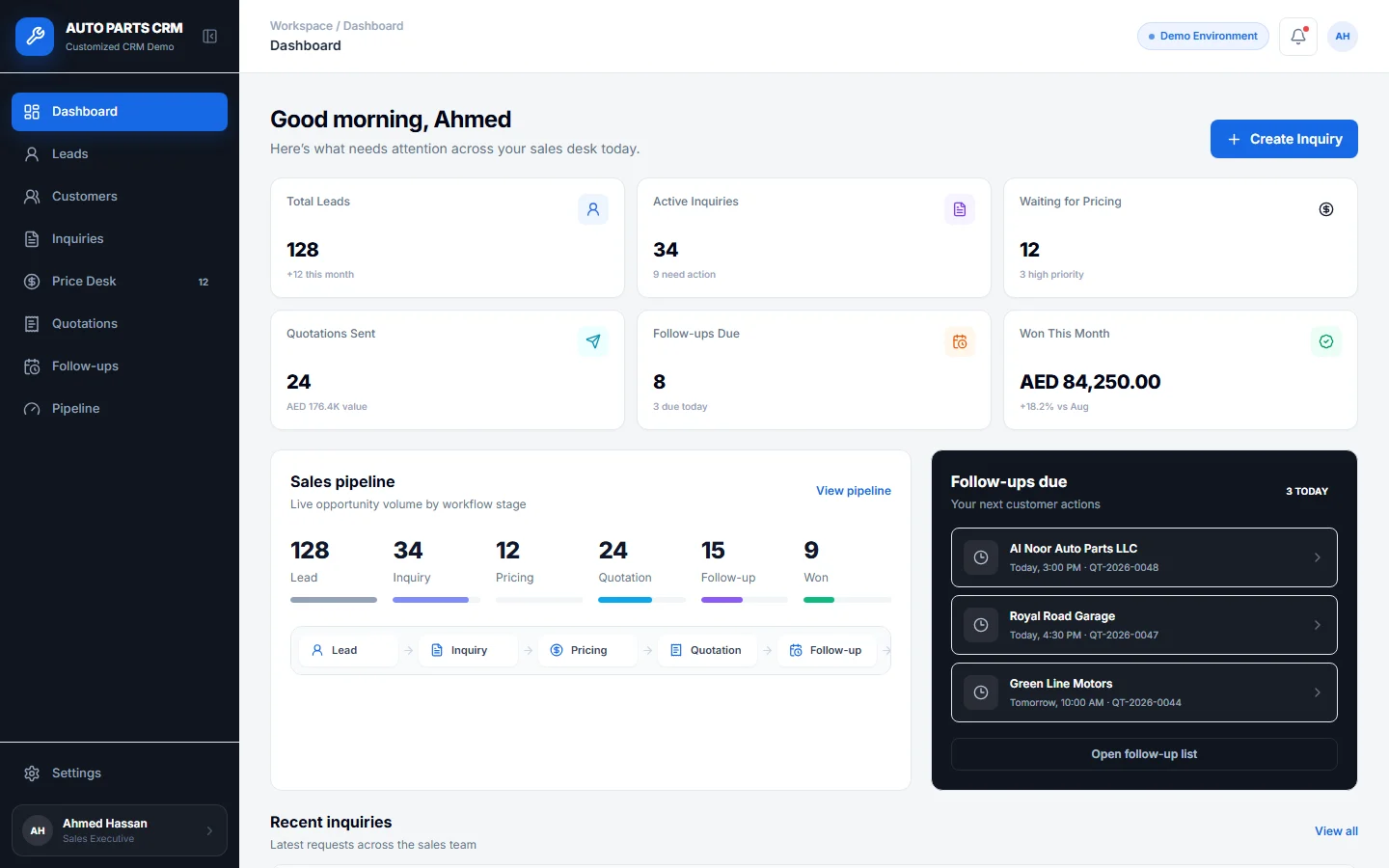This screenshot has width=1389, height=868.
Task: Click the Inquiry stage progress bar
Action: [436, 600]
